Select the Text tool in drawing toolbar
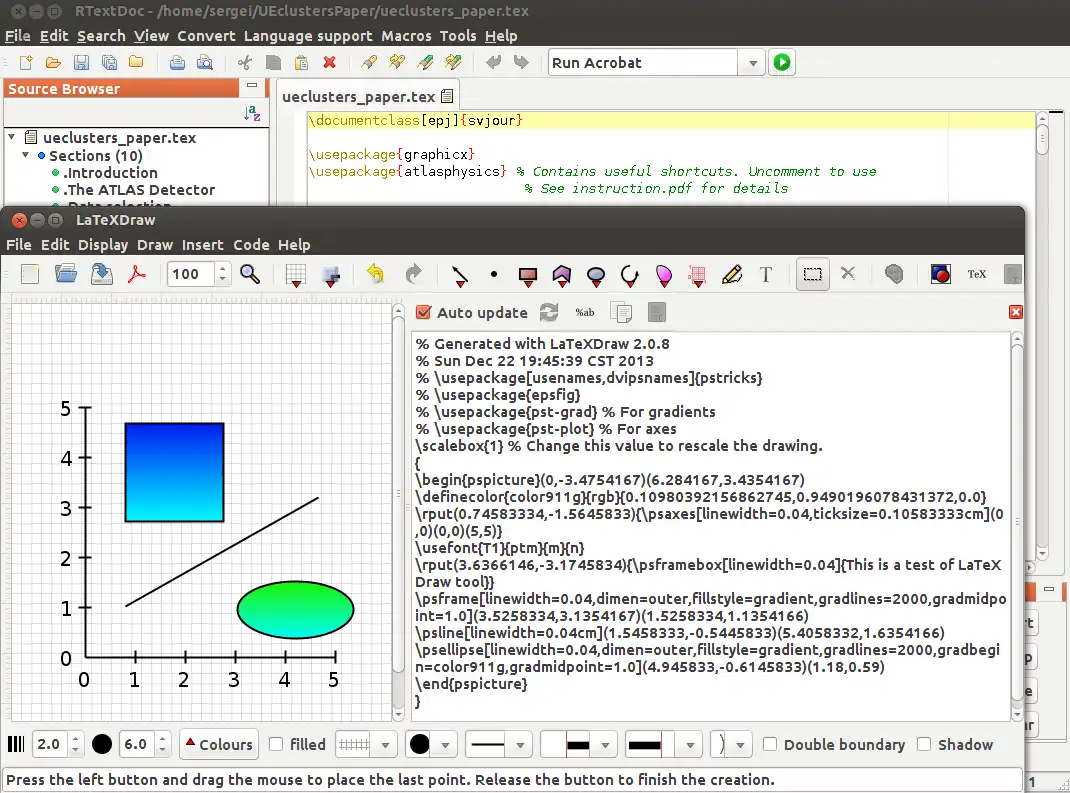 [766, 274]
